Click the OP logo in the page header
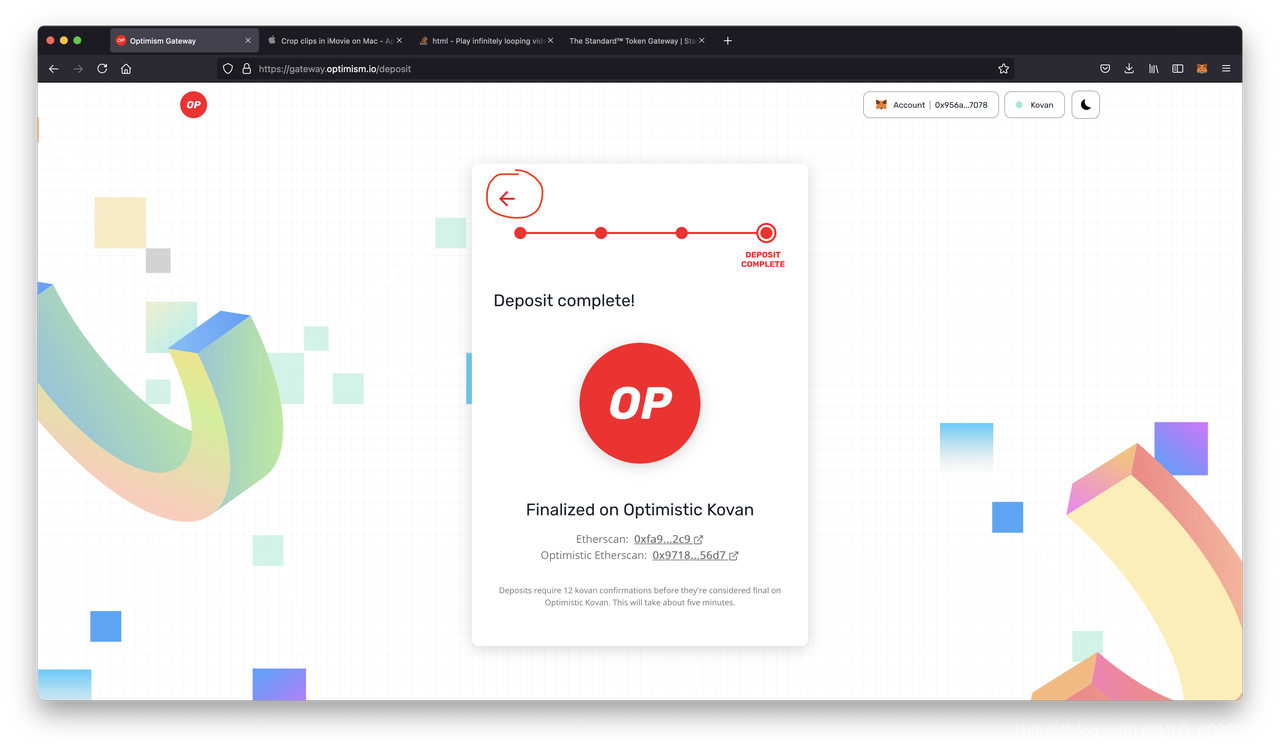Image resolution: width=1280 pixels, height=750 pixels. 194,104
